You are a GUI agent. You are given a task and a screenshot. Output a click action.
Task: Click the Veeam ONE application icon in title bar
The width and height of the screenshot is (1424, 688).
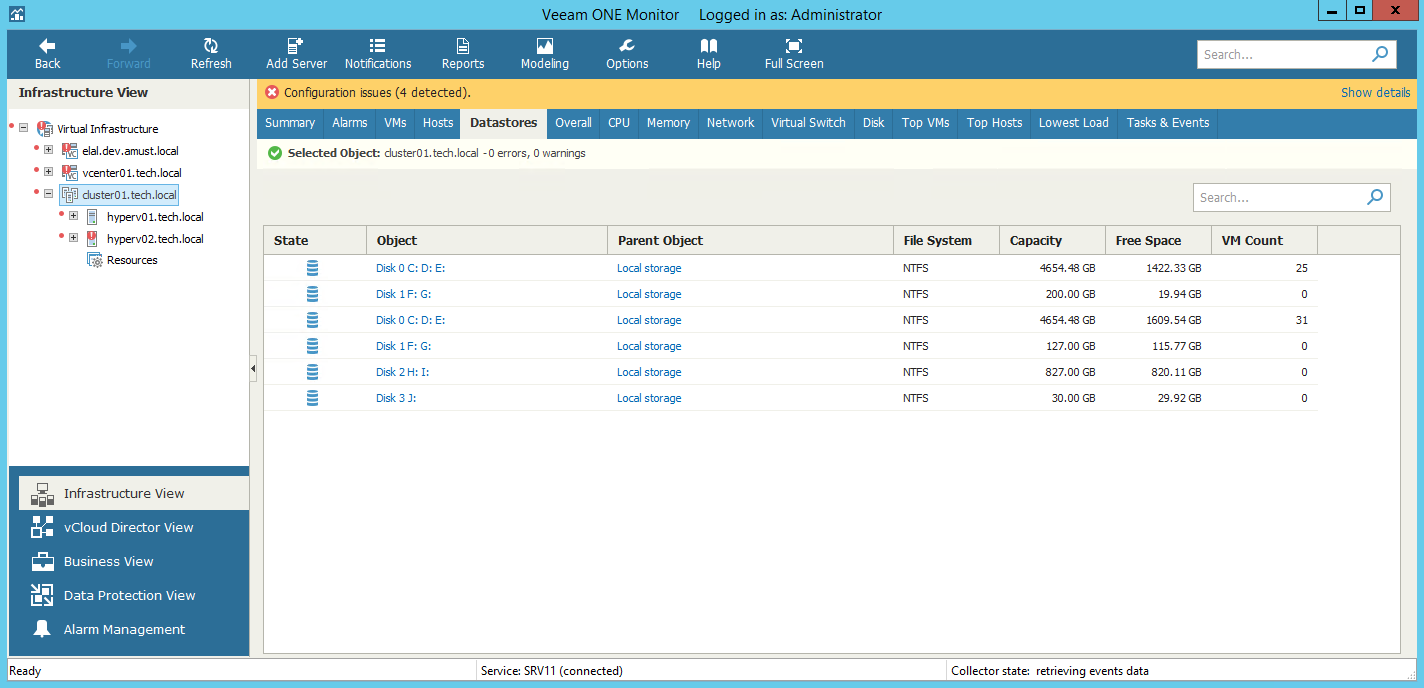click(x=17, y=14)
